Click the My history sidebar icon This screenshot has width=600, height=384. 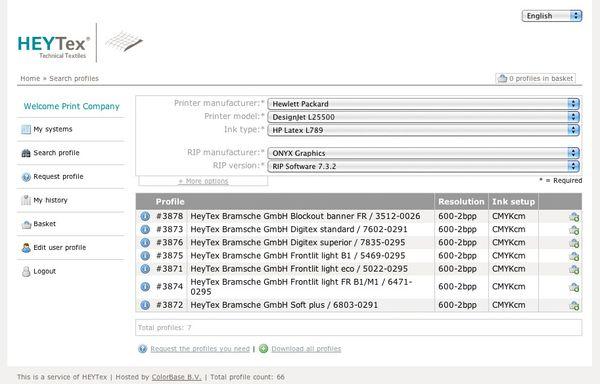pyautogui.click(x=26, y=200)
